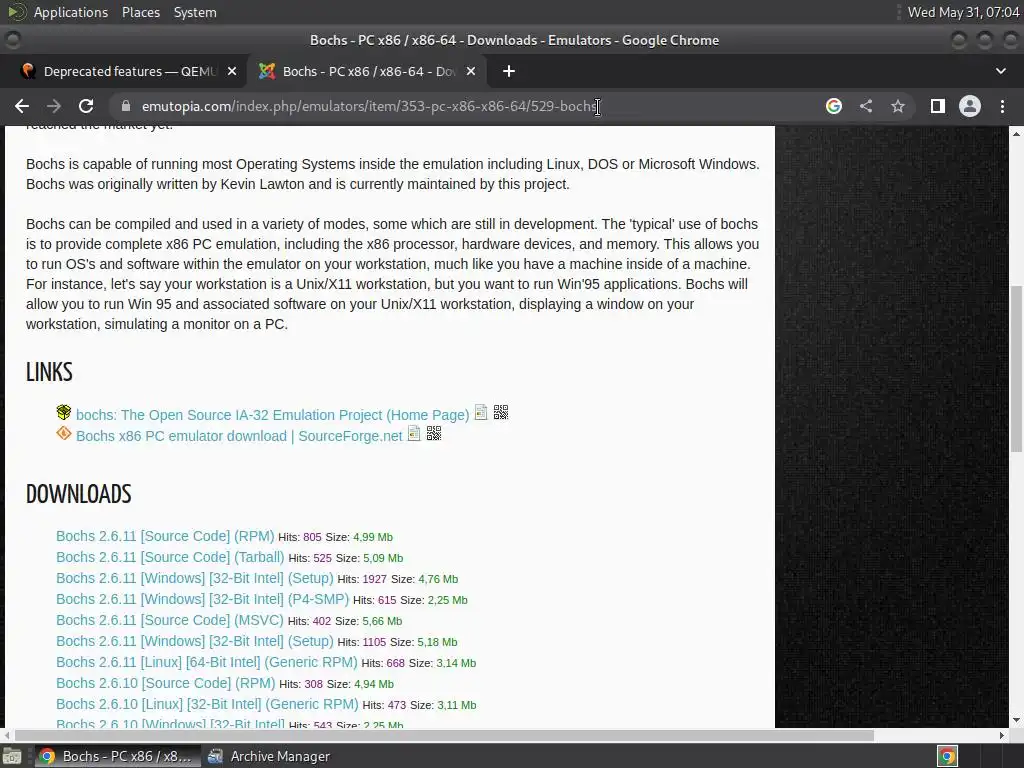This screenshot has width=1024, height=768.
Task: Click the orange SourceForge diamond icon
Action: (x=63, y=433)
